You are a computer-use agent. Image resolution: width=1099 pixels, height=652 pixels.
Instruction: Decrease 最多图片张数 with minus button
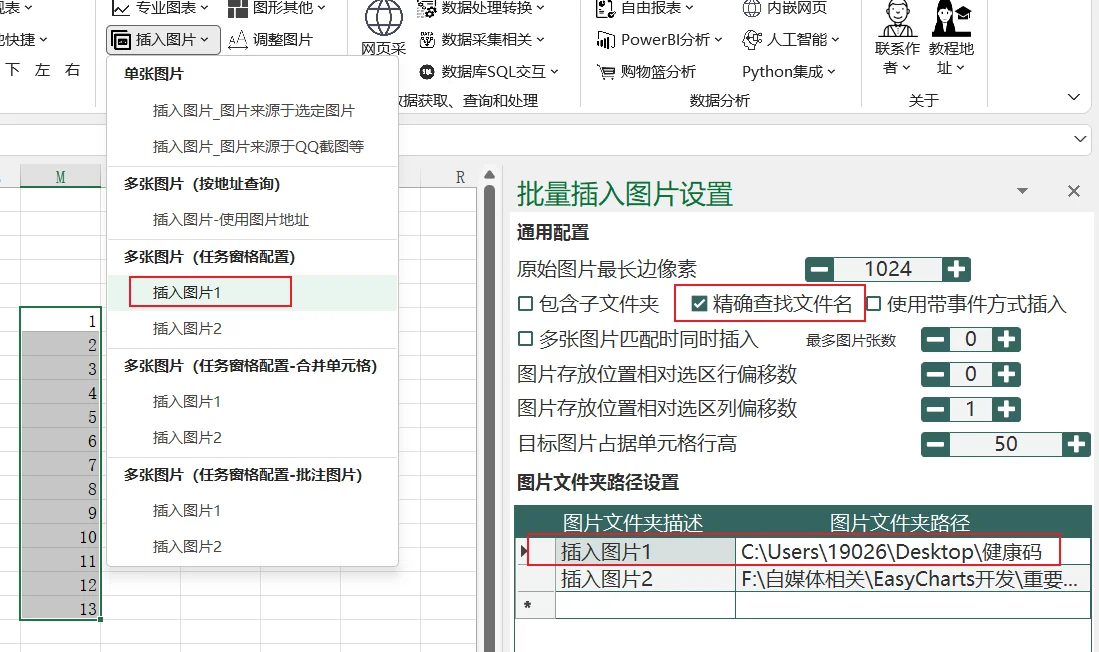tap(936, 339)
